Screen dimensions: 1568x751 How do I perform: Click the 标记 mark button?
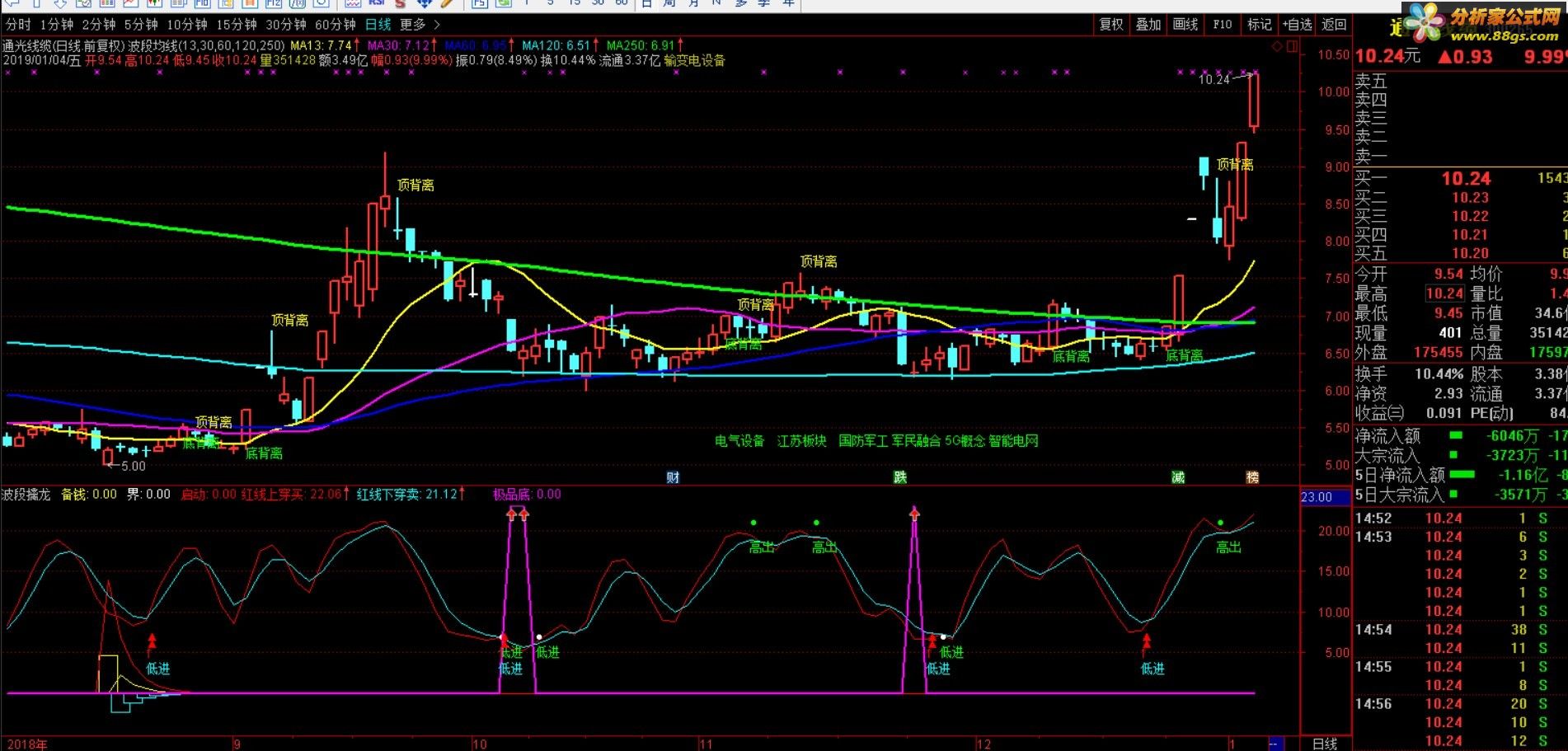pos(1260,25)
